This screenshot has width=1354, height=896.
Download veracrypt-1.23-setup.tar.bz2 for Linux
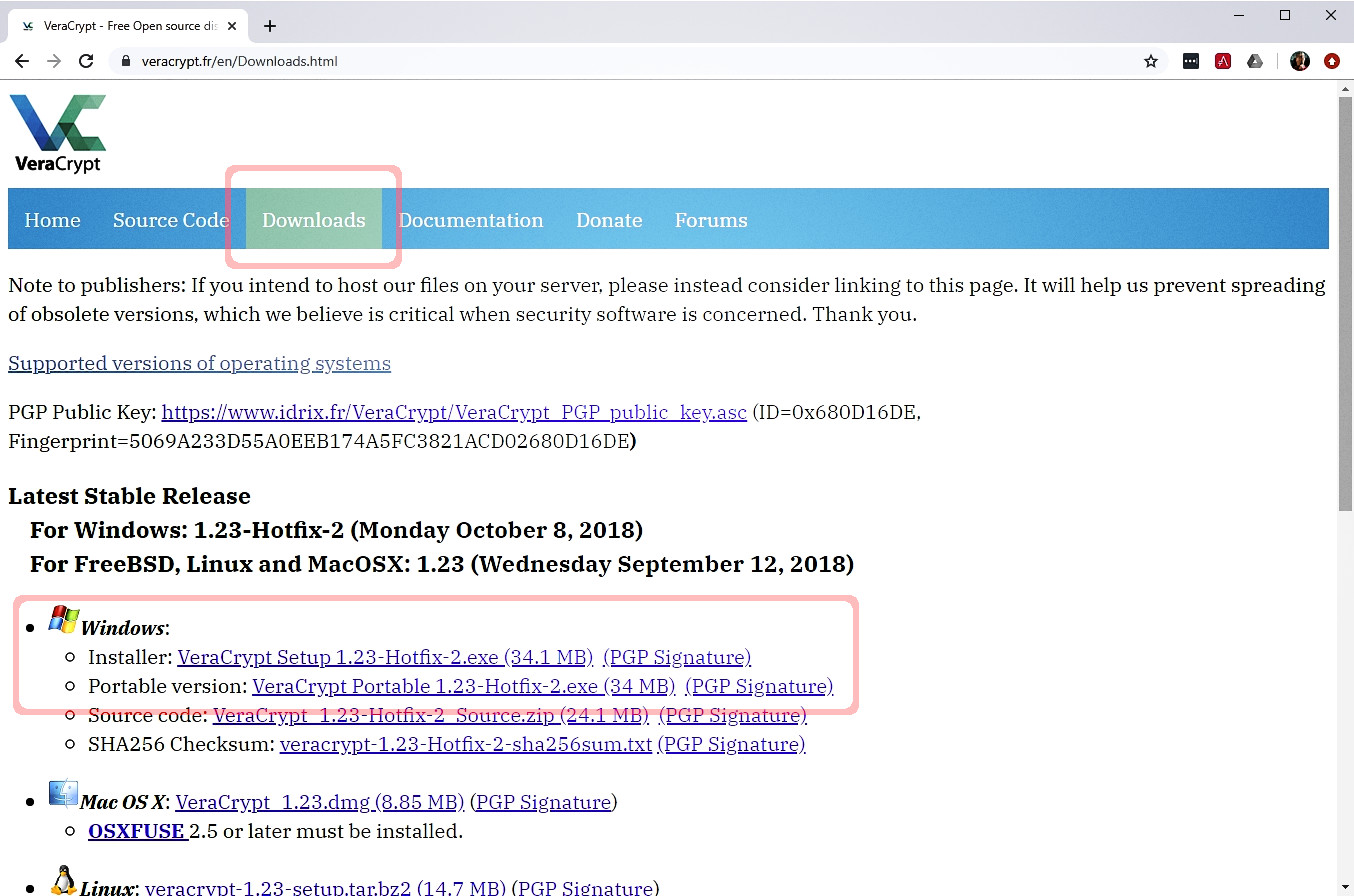click(325, 888)
